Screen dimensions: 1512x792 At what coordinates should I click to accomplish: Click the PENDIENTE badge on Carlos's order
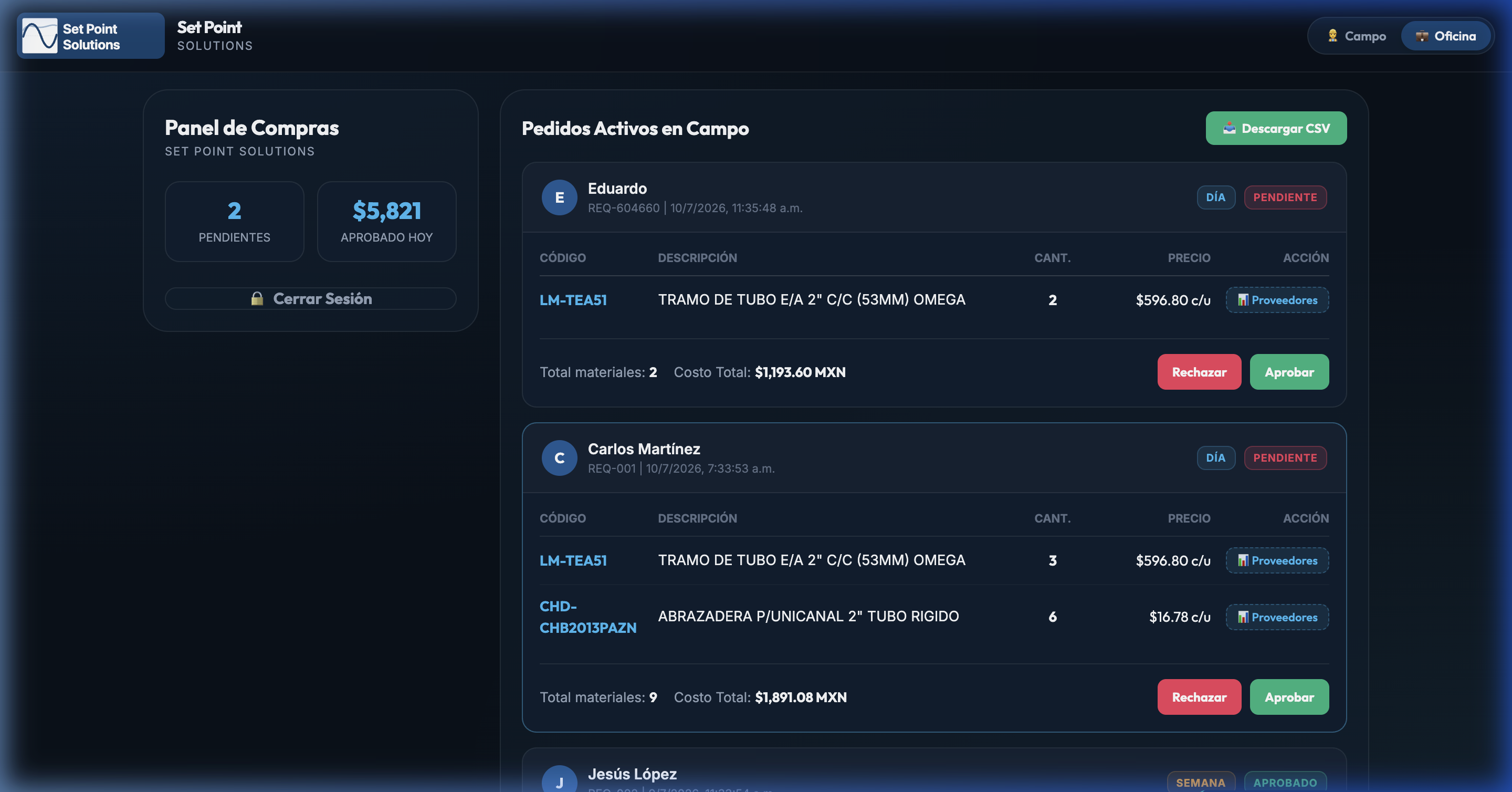[1285, 458]
